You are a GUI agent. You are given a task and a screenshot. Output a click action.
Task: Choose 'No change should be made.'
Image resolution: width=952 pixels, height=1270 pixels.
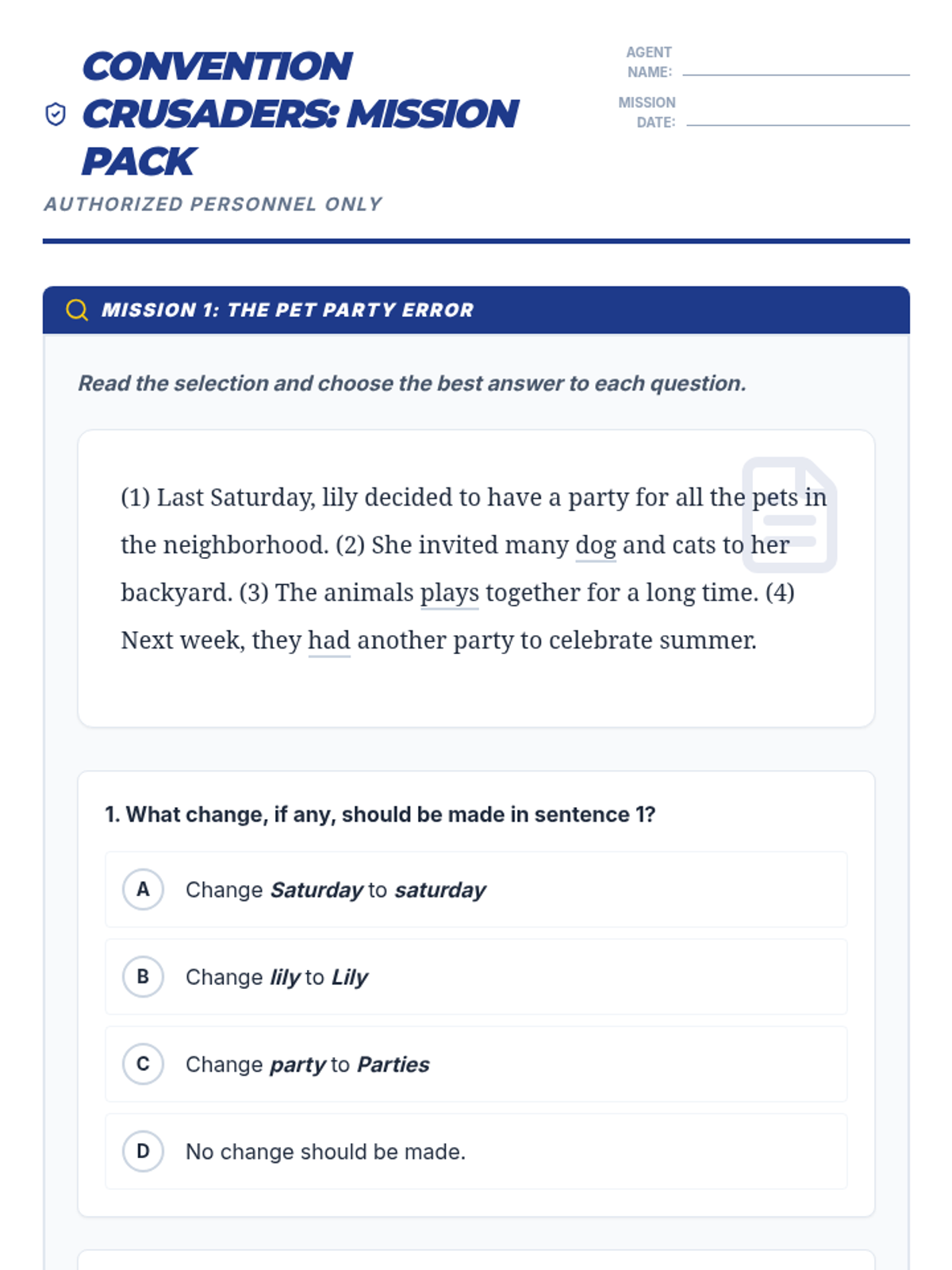[325, 1152]
